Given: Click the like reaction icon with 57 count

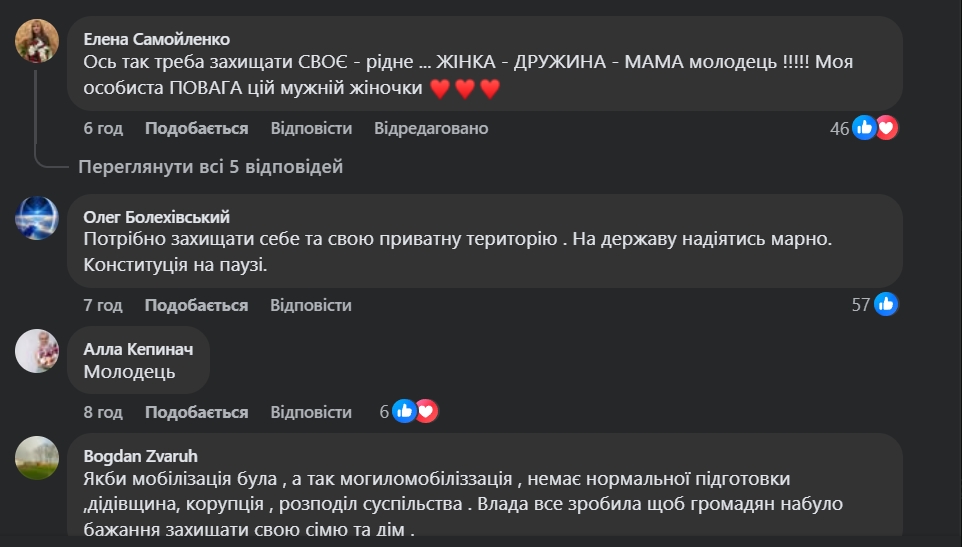Looking at the screenshot, I should coord(886,304).
